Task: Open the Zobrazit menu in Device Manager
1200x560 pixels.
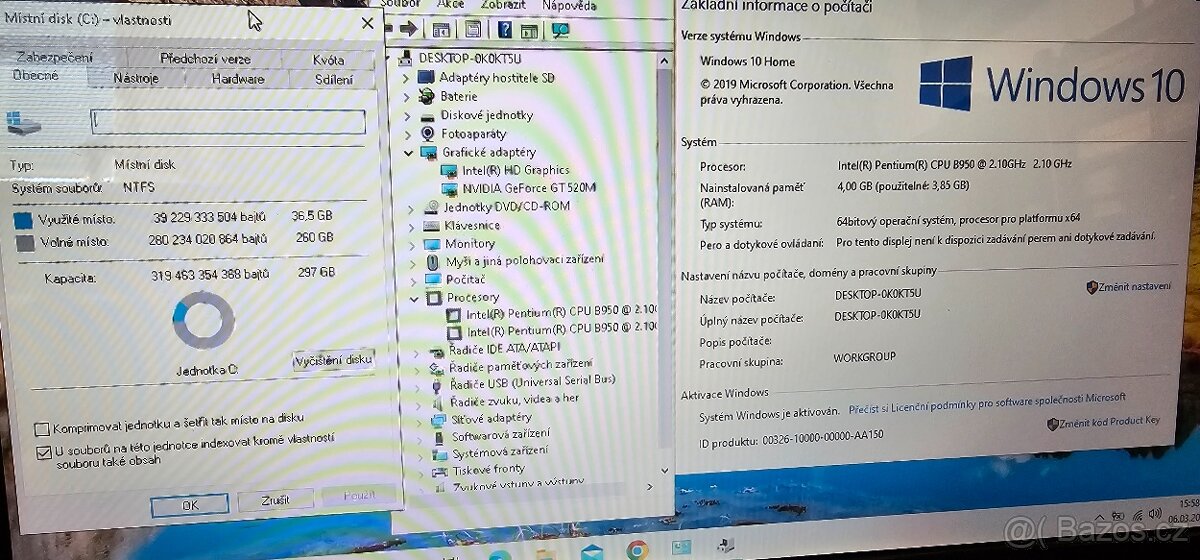Action: pyautogui.click(x=503, y=5)
